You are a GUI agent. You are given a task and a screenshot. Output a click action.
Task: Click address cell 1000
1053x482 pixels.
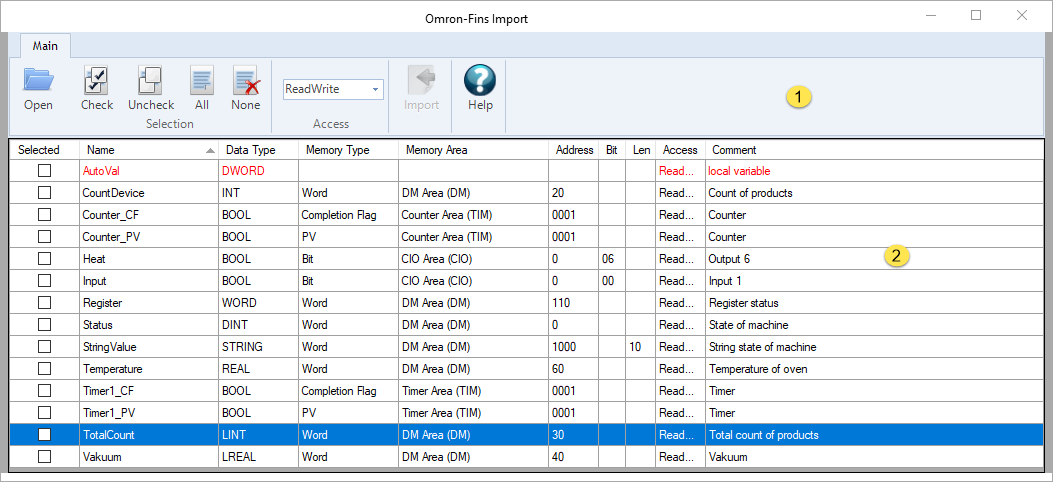[x=574, y=347]
